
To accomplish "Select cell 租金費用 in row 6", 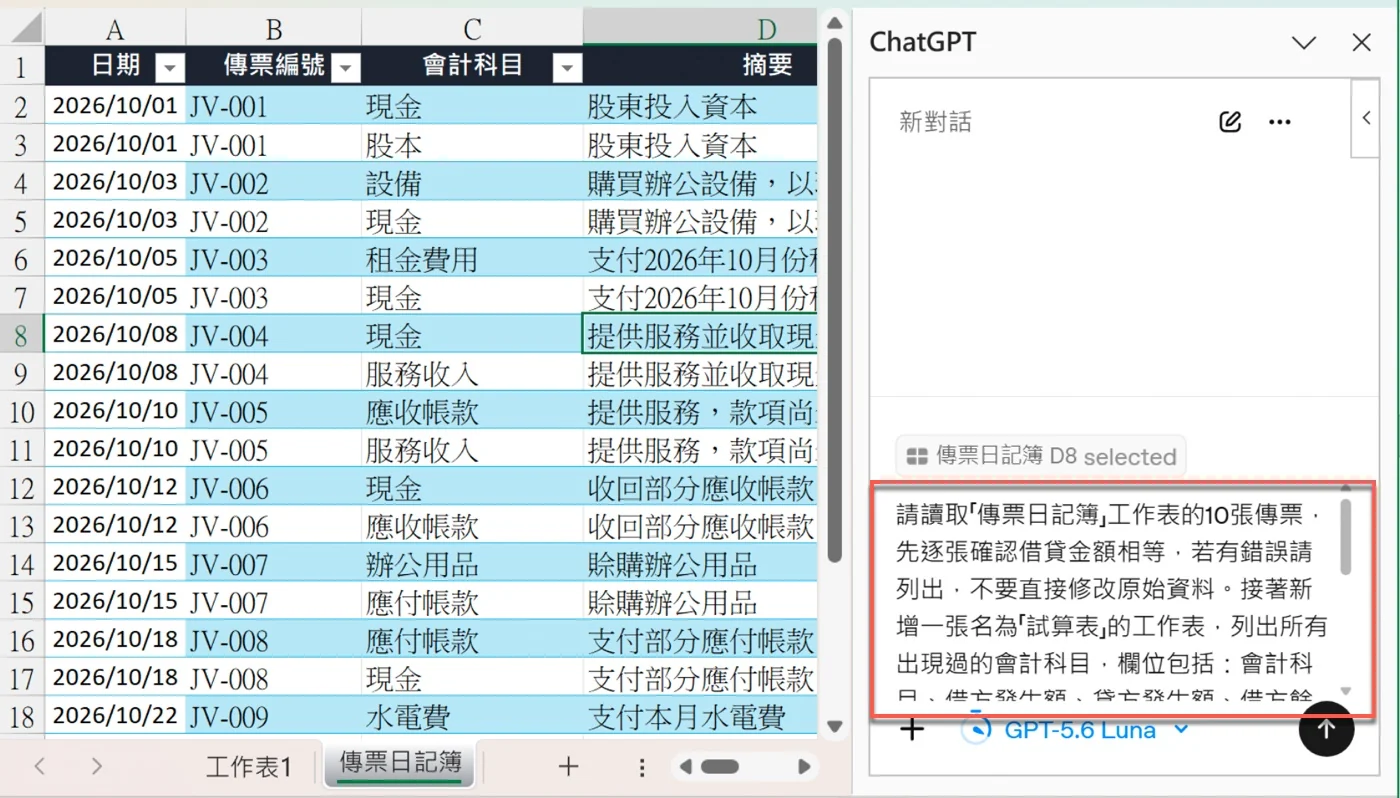I will coord(472,259).
